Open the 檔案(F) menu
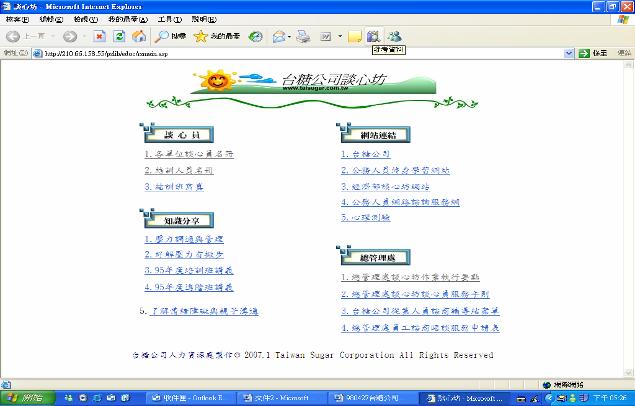 coord(17,19)
